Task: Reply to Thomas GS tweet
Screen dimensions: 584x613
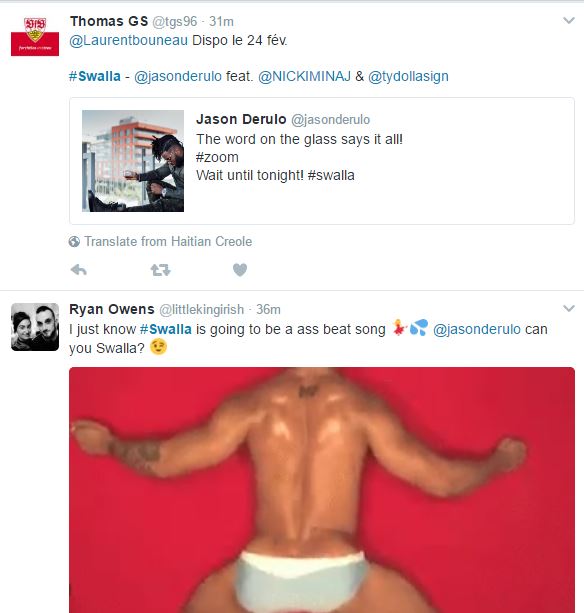Action: pyautogui.click(x=79, y=270)
